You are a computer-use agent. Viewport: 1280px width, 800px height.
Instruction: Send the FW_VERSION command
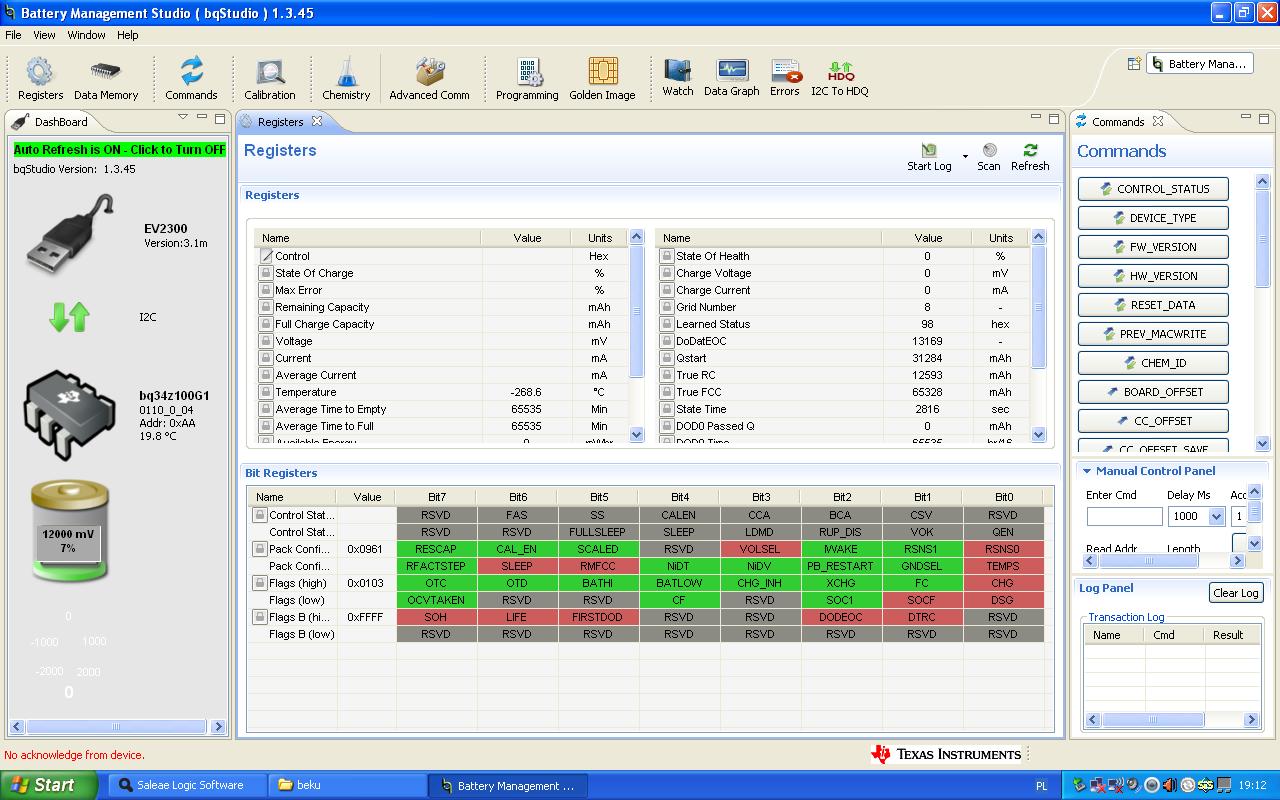1153,247
